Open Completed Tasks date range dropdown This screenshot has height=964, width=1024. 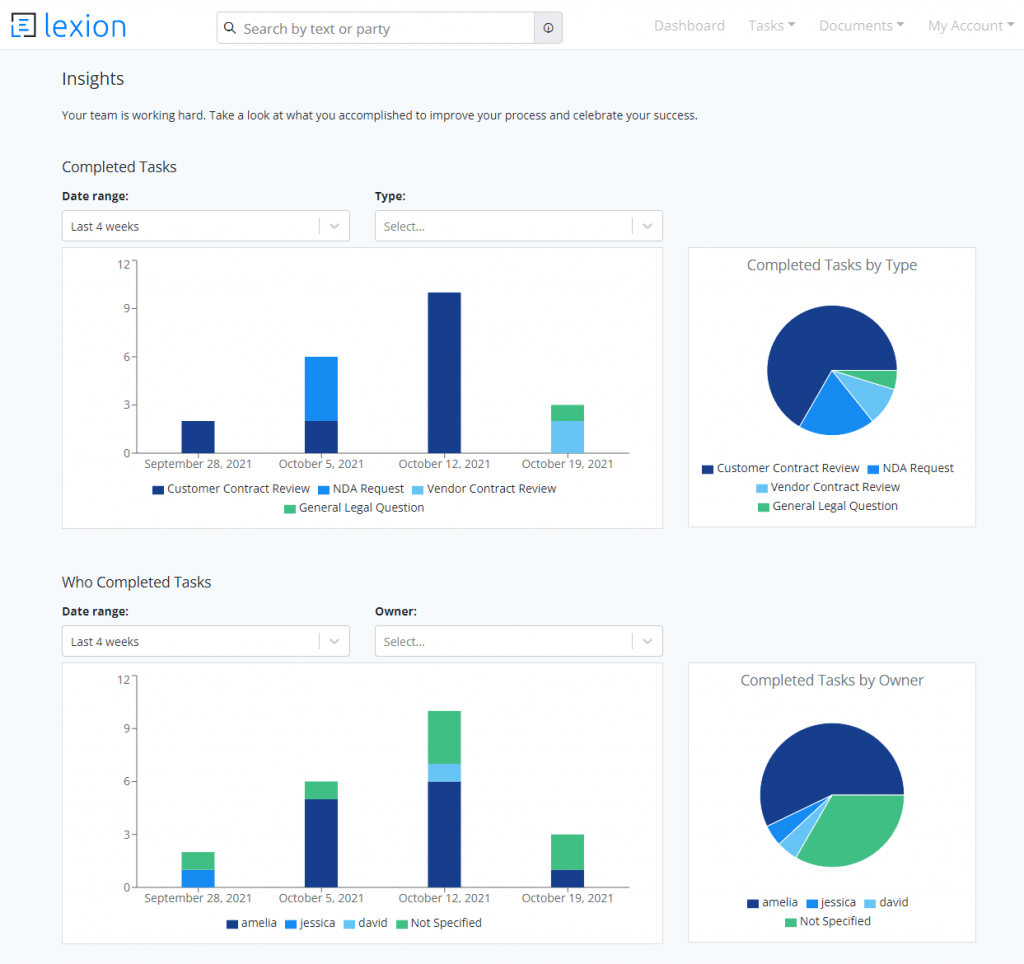(x=206, y=226)
